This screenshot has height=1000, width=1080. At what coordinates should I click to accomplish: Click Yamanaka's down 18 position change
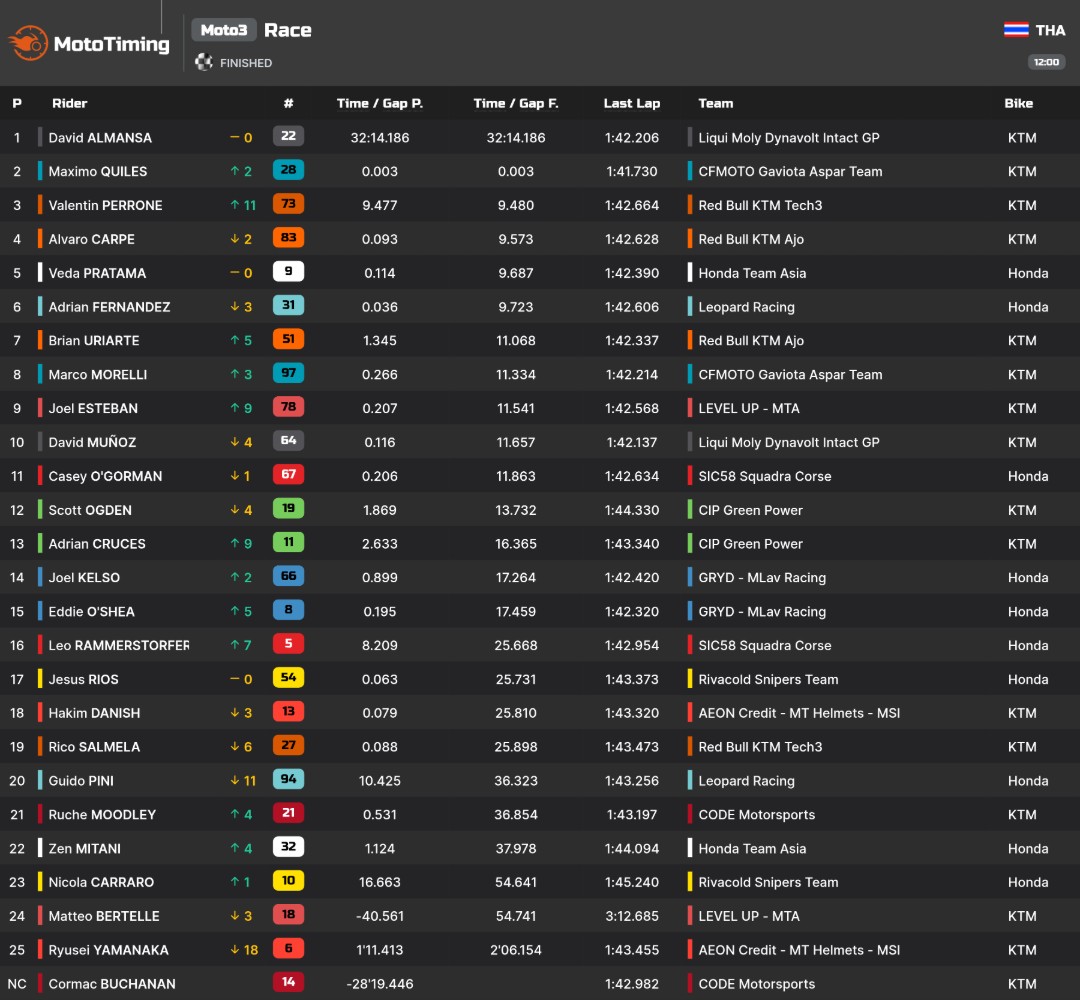(244, 950)
